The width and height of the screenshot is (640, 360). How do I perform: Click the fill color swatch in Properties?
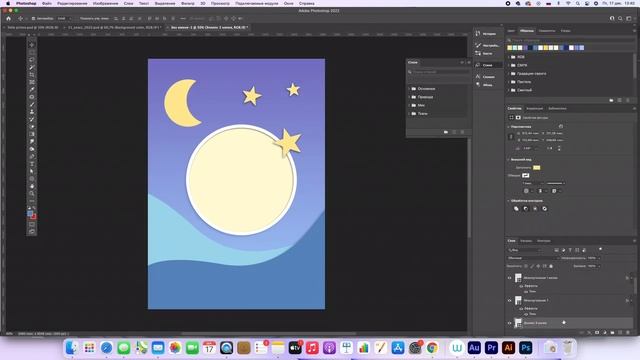pos(536,168)
